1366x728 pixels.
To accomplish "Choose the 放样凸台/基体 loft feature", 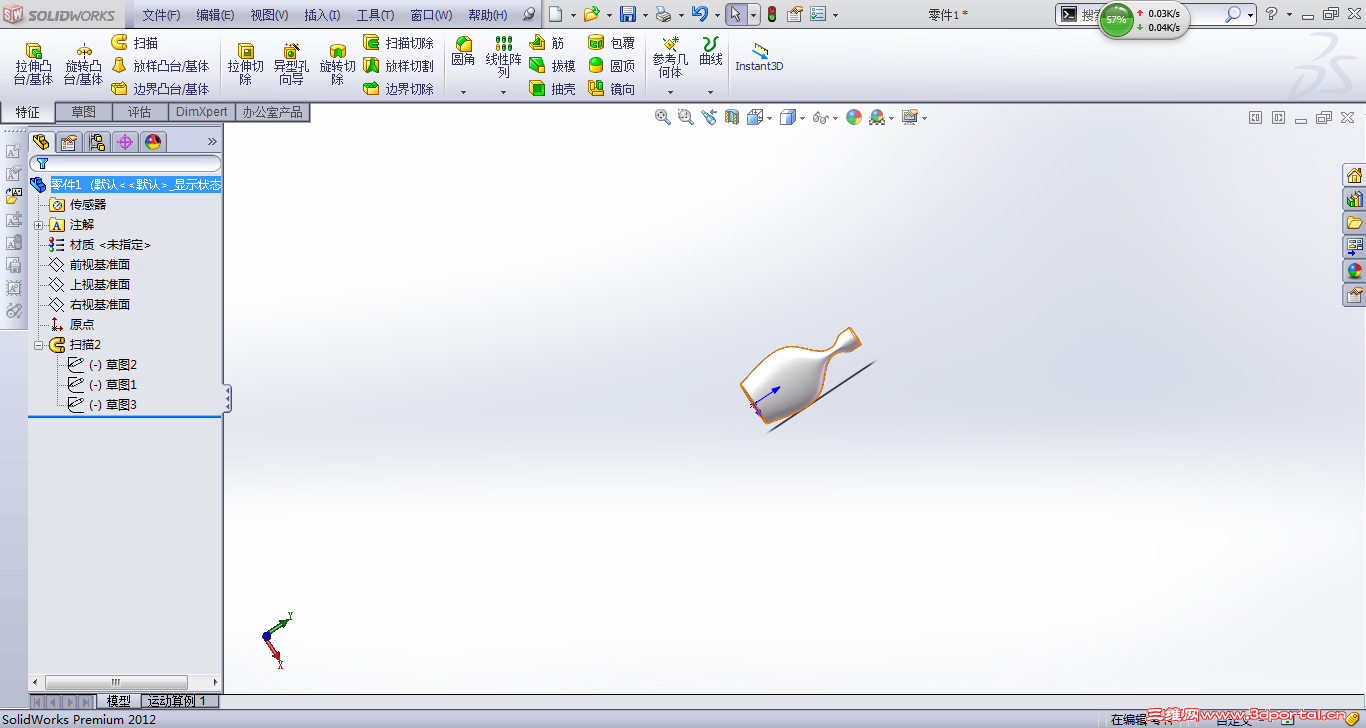I will point(160,66).
